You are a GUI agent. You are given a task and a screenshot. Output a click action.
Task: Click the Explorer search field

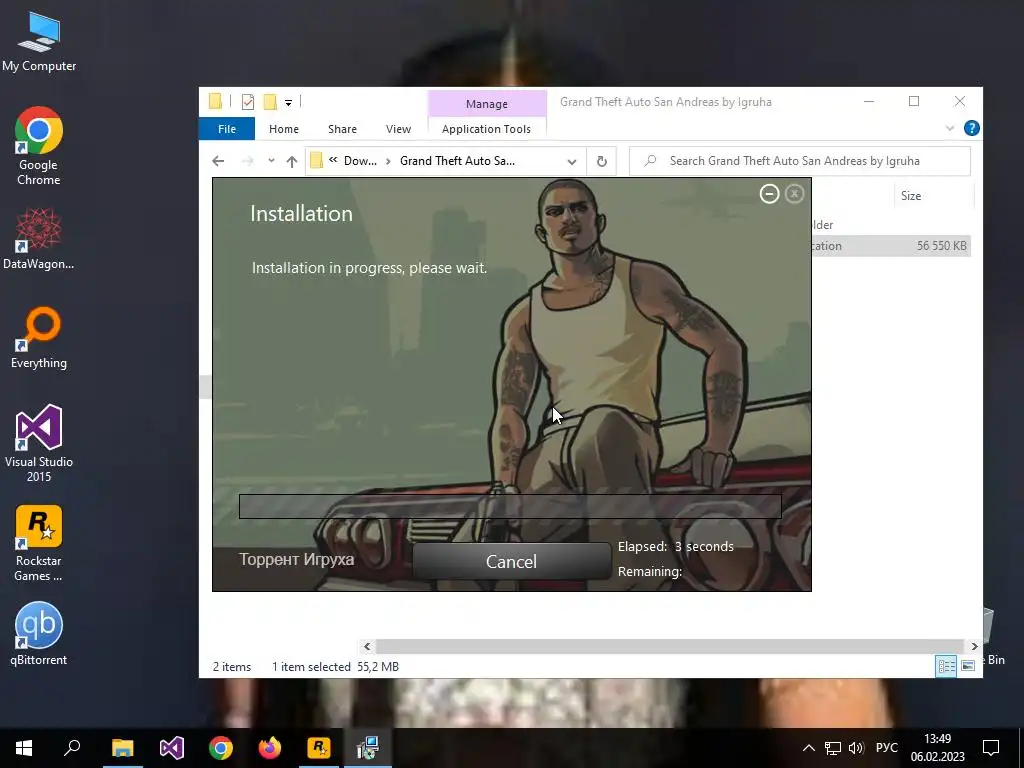tap(800, 161)
